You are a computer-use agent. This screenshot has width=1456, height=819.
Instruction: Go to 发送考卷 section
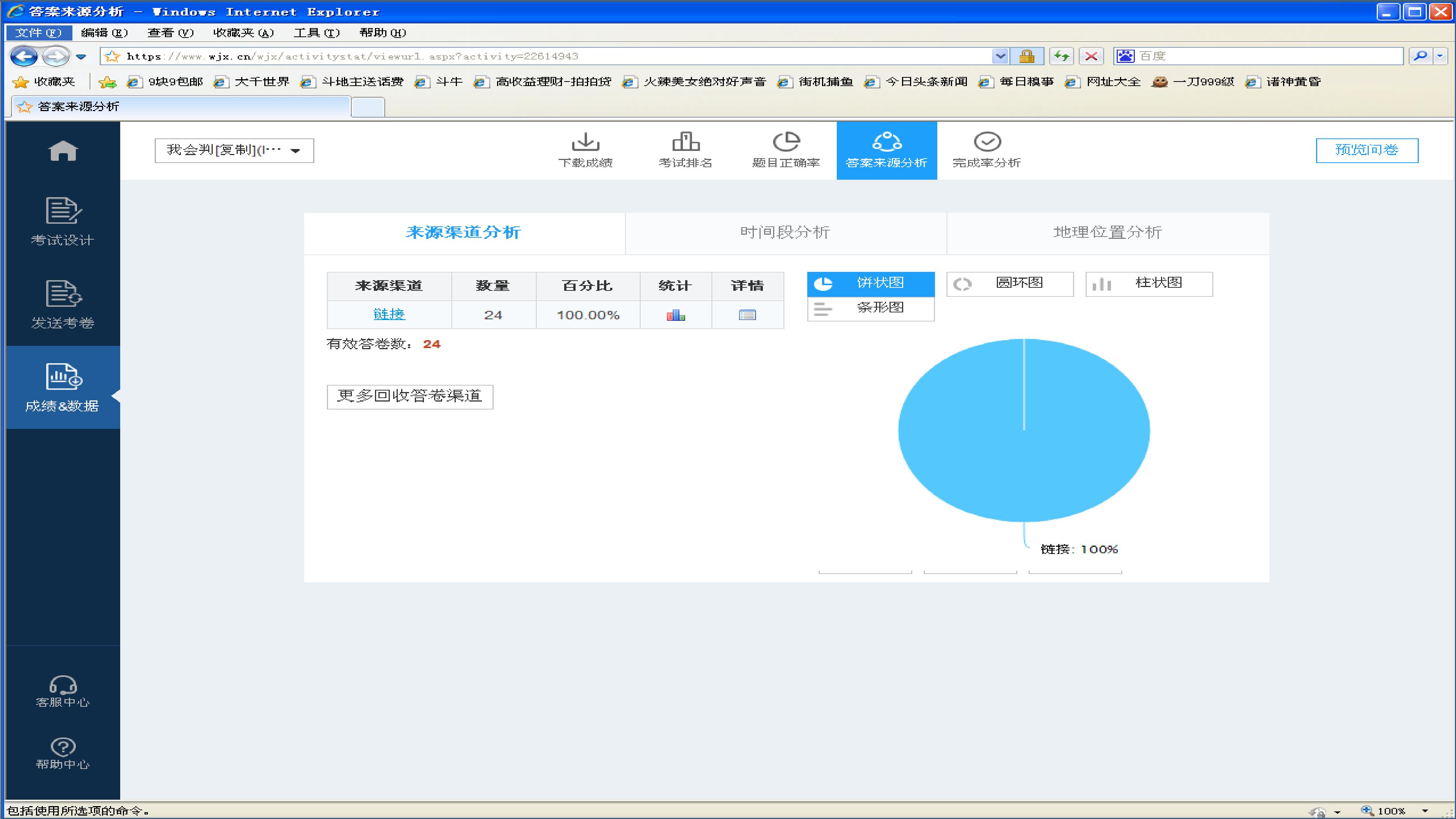[x=63, y=304]
